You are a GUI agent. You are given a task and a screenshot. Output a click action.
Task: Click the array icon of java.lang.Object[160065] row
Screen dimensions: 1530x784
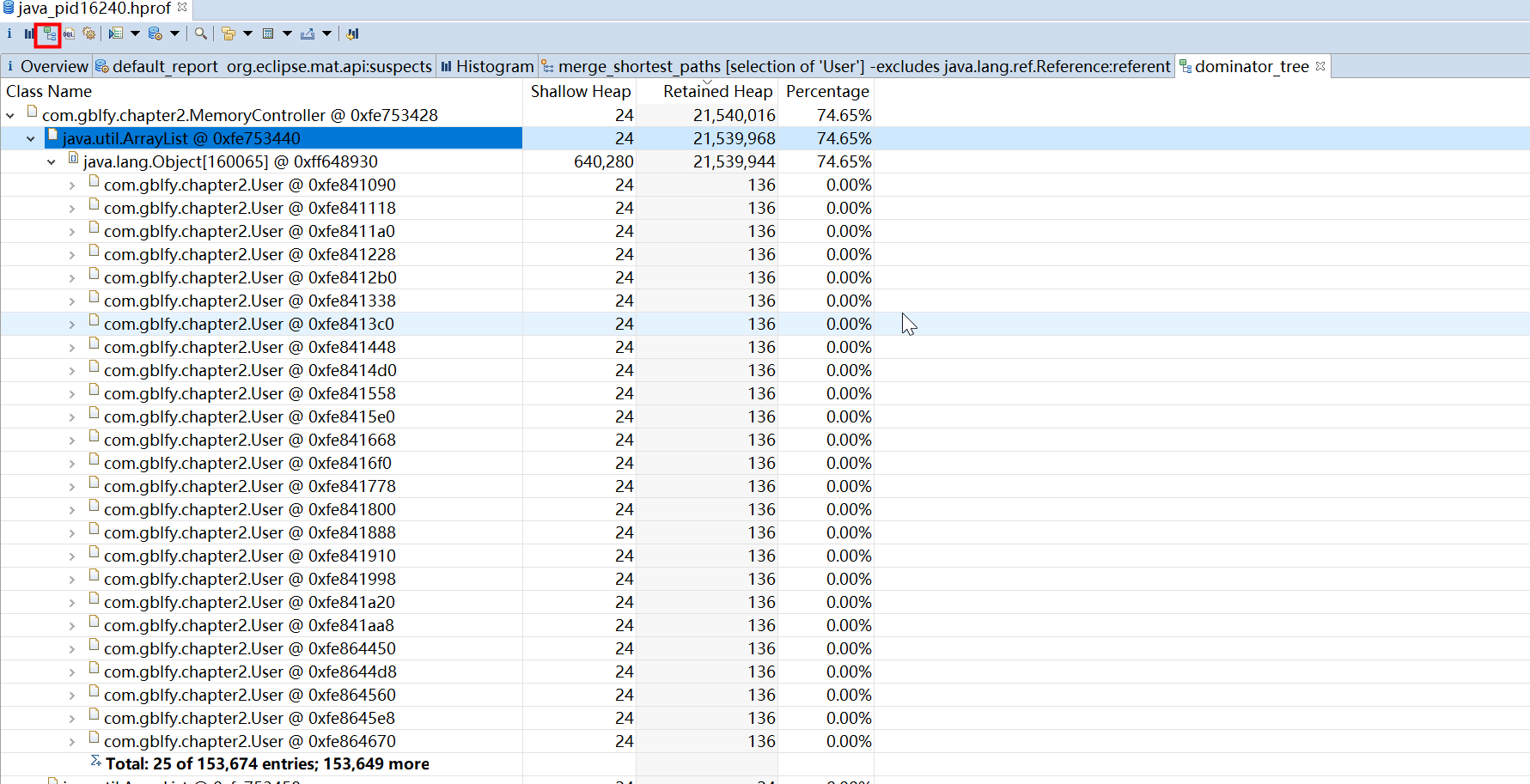[x=73, y=158]
